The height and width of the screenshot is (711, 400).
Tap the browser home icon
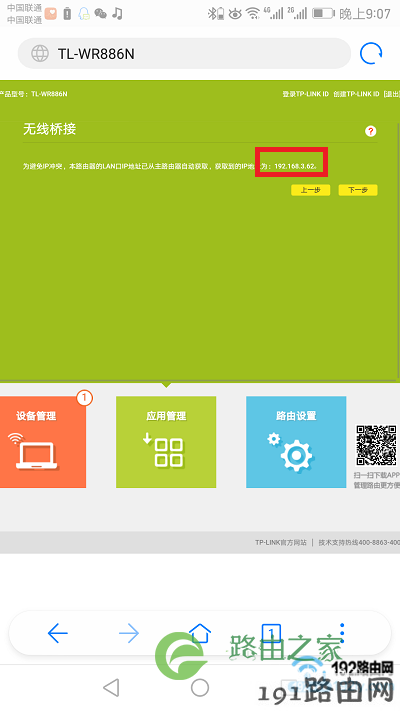point(200,632)
